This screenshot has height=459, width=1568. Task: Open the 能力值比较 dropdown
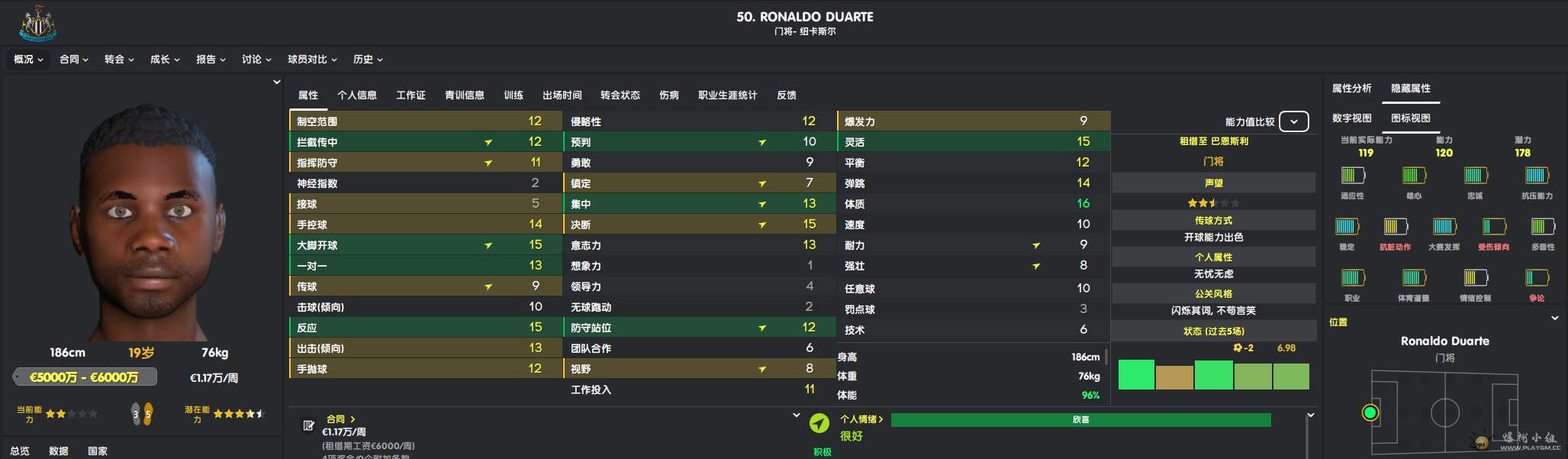tap(1294, 121)
